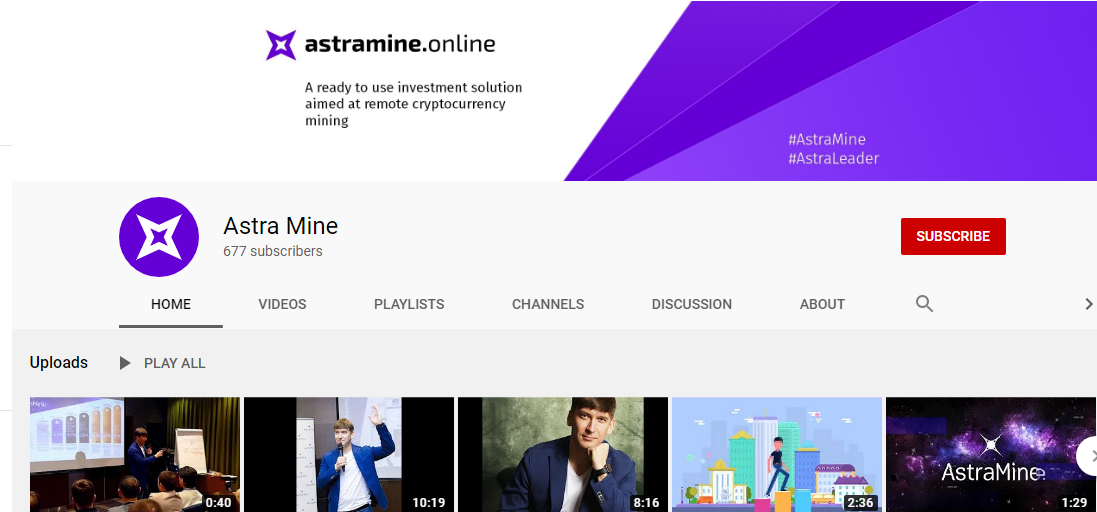Image resolution: width=1097 pixels, height=512 pixels.
Task: Go to the CHANNELS tab
Action: [548, 304]
